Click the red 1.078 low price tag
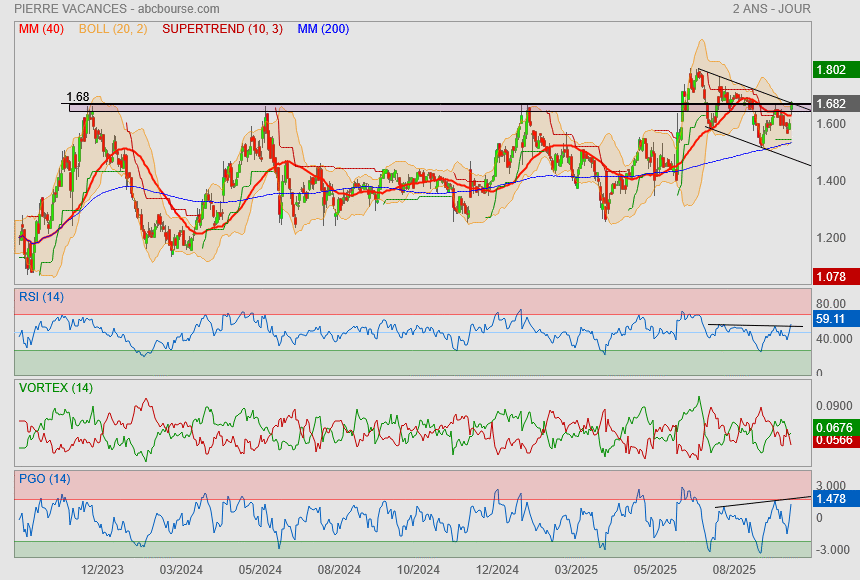 [x=831, y=276]
